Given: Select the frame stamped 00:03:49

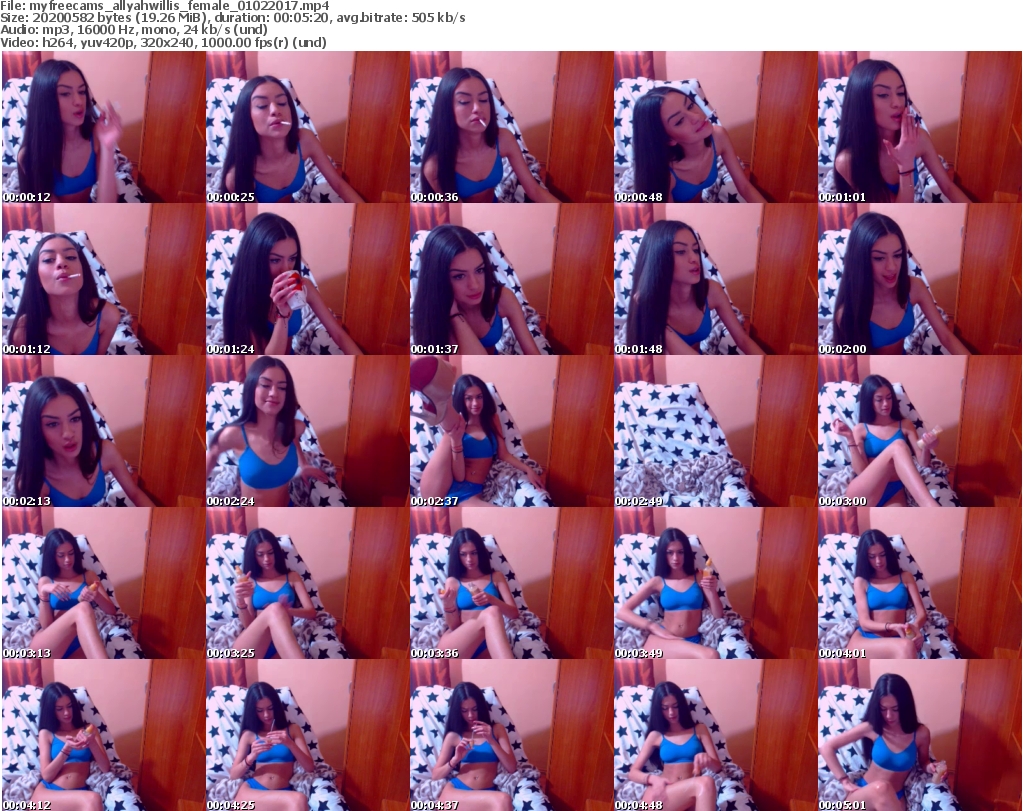Looking at the screenshot, I should (x=715, y=584).
